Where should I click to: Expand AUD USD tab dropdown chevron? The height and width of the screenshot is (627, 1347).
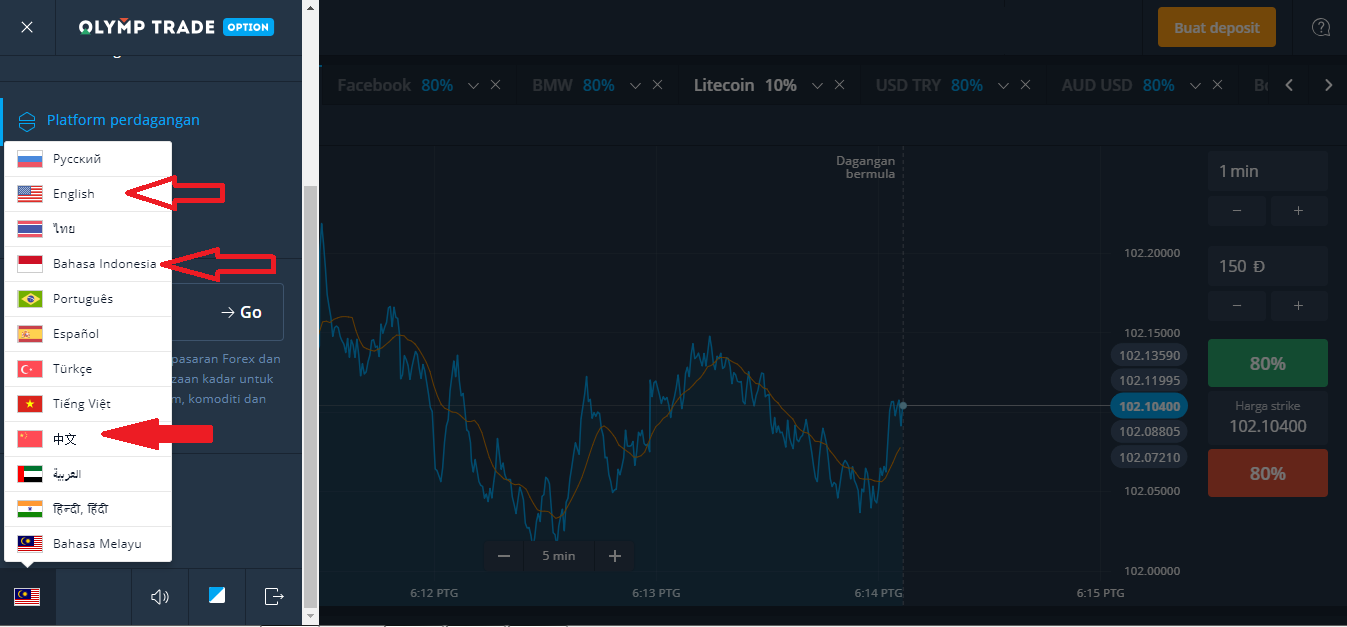click(1194, 86)
